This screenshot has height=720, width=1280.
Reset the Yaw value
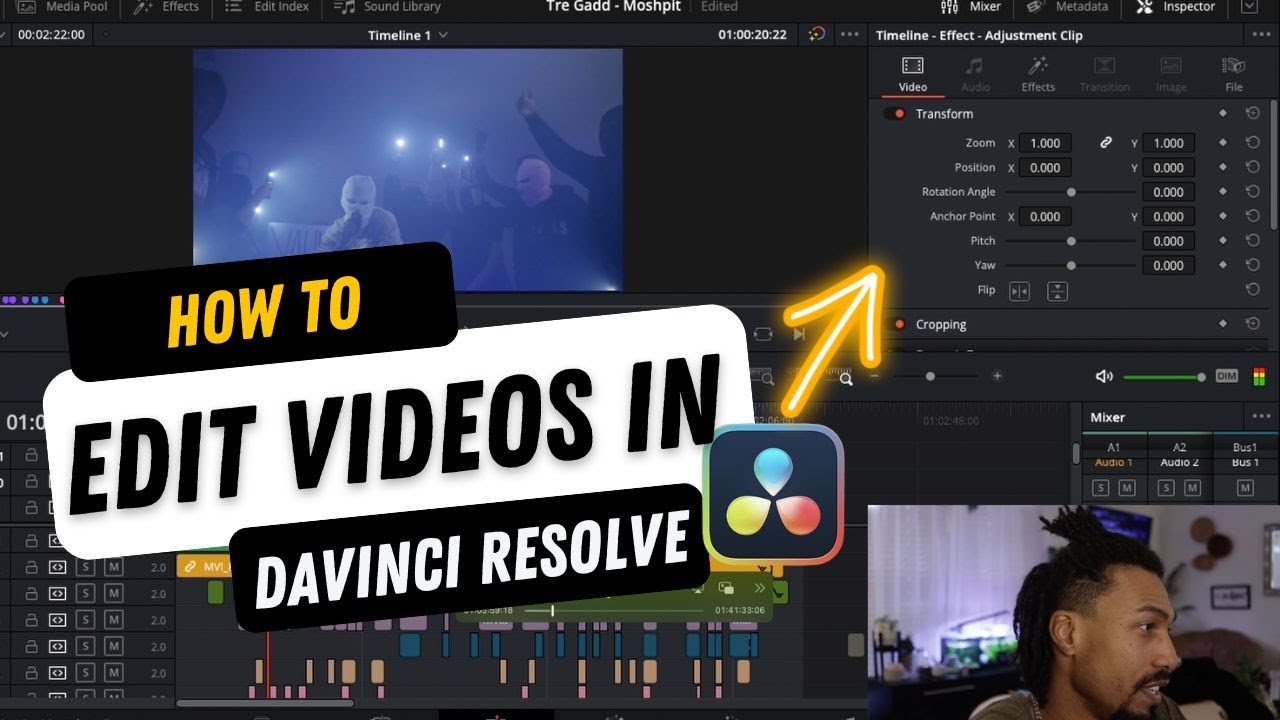pos(1252,265)
